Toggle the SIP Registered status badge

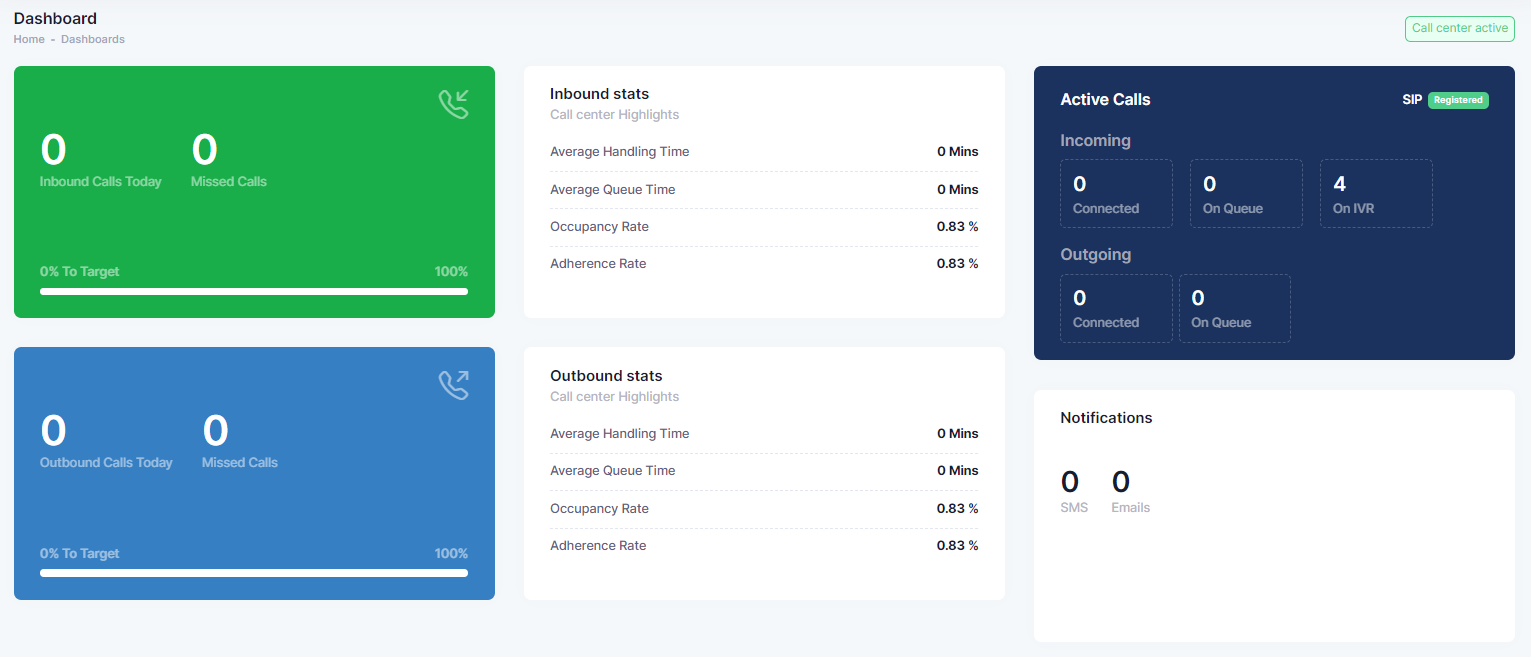click(1458, 100)
